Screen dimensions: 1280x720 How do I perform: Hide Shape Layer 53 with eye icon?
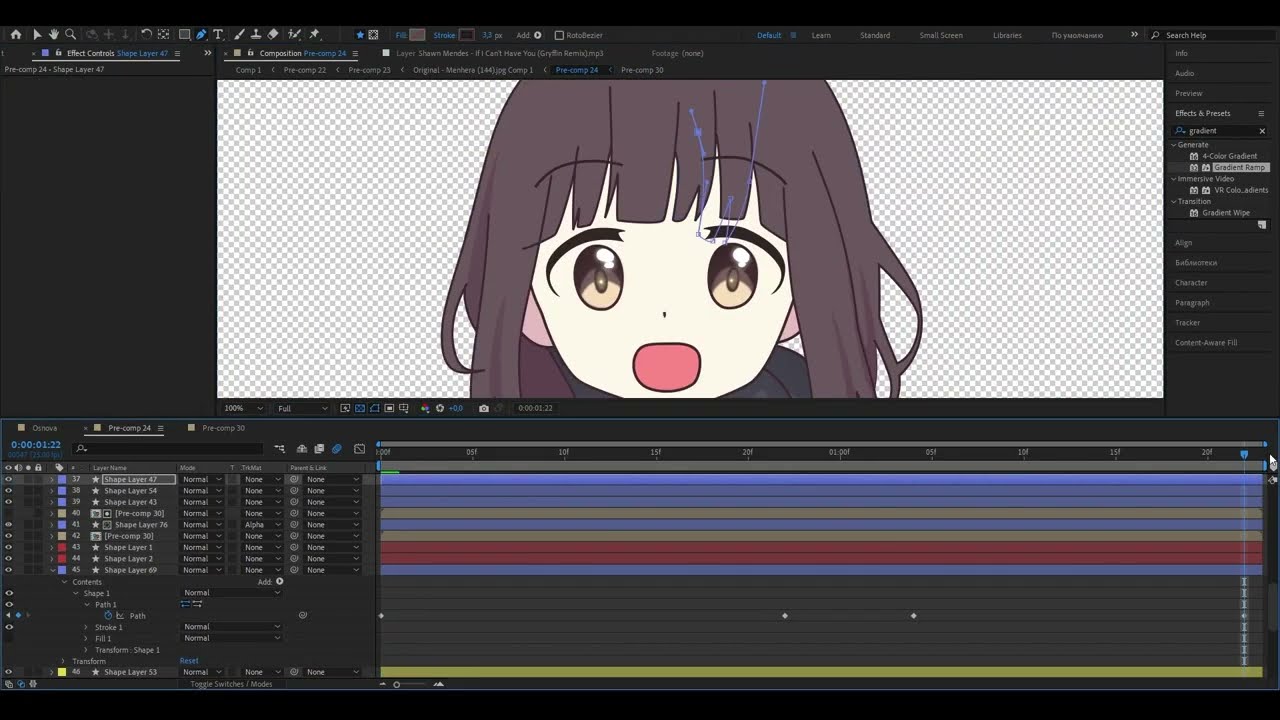click(9, 672)
